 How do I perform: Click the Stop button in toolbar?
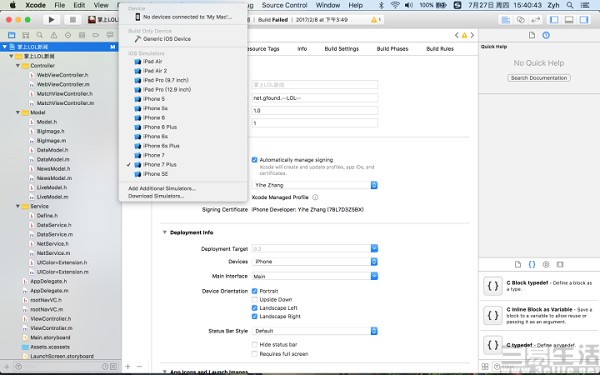73,20
